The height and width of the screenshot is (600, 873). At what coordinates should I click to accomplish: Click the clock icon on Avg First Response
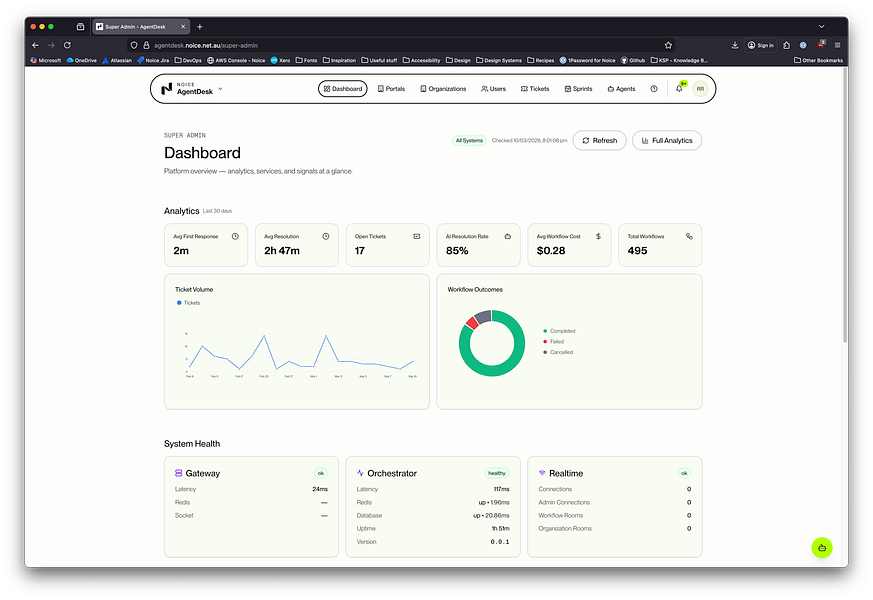[235, 236]
